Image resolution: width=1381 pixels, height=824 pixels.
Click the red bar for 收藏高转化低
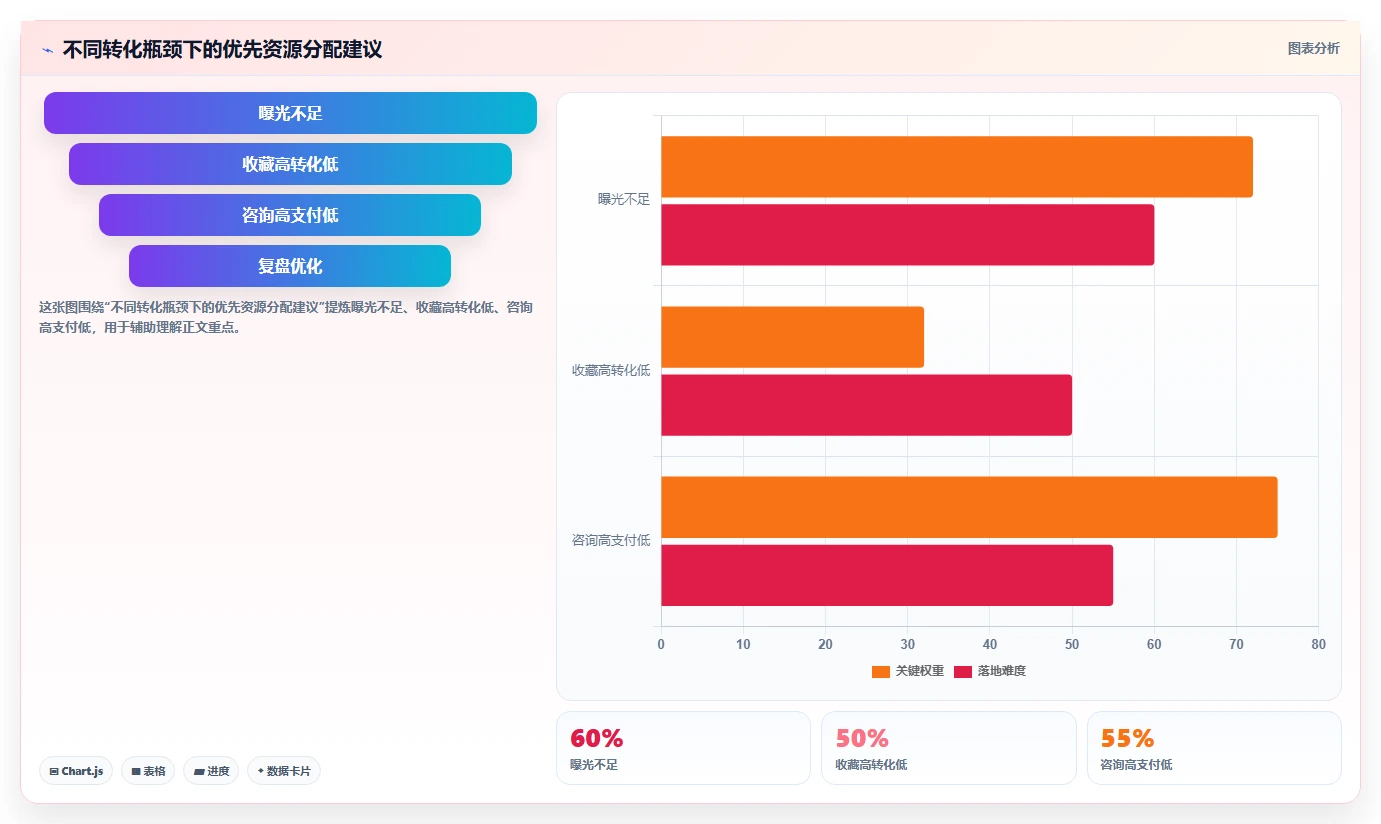coord(867,405)
